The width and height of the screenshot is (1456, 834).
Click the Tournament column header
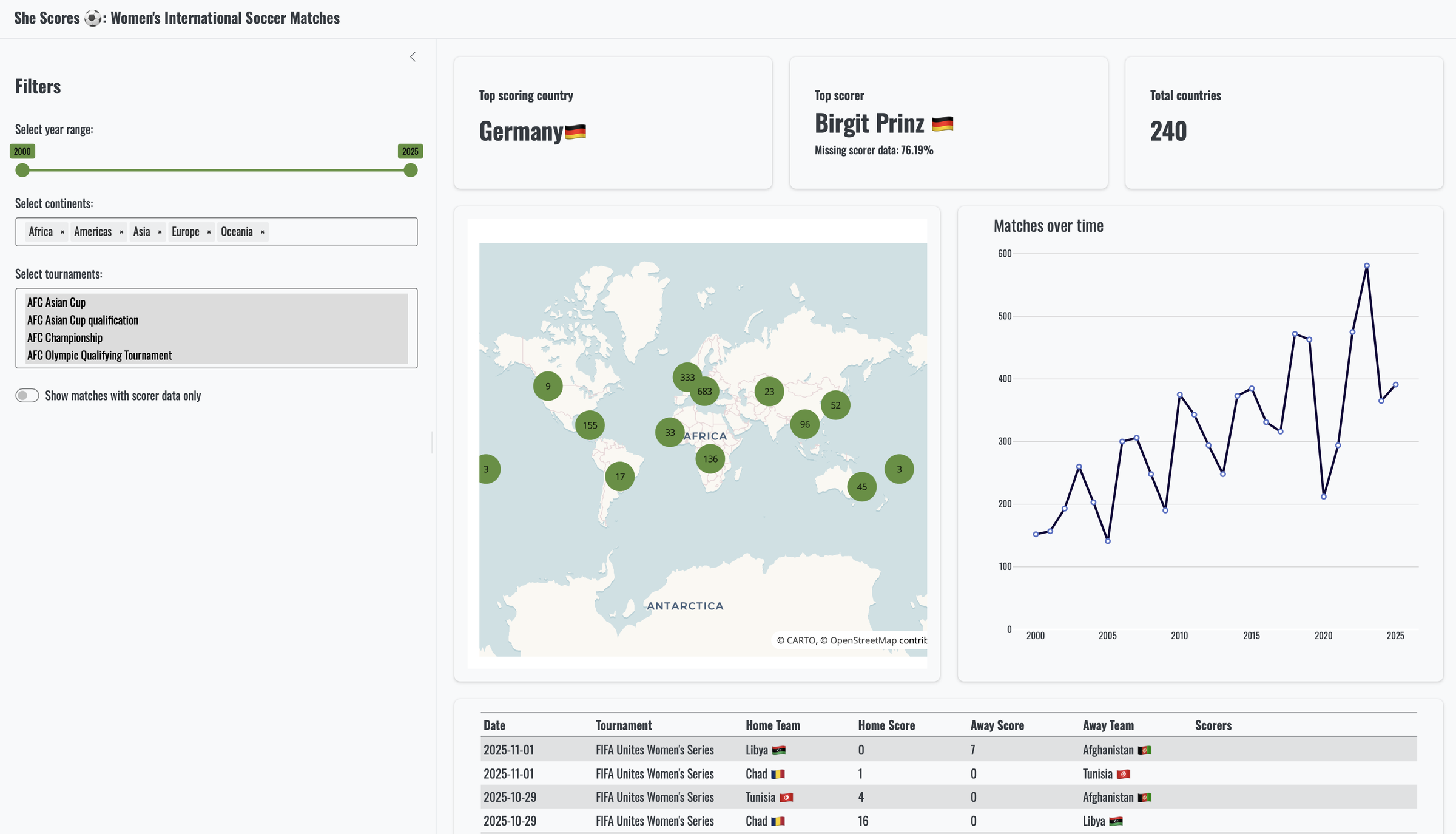click(624, 725)
